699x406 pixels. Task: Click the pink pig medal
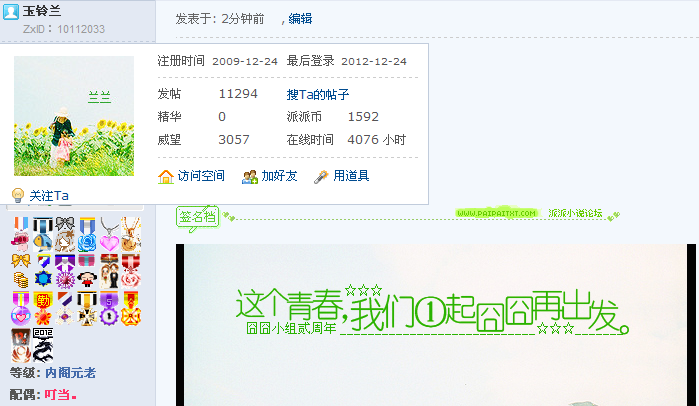point(20,234)
